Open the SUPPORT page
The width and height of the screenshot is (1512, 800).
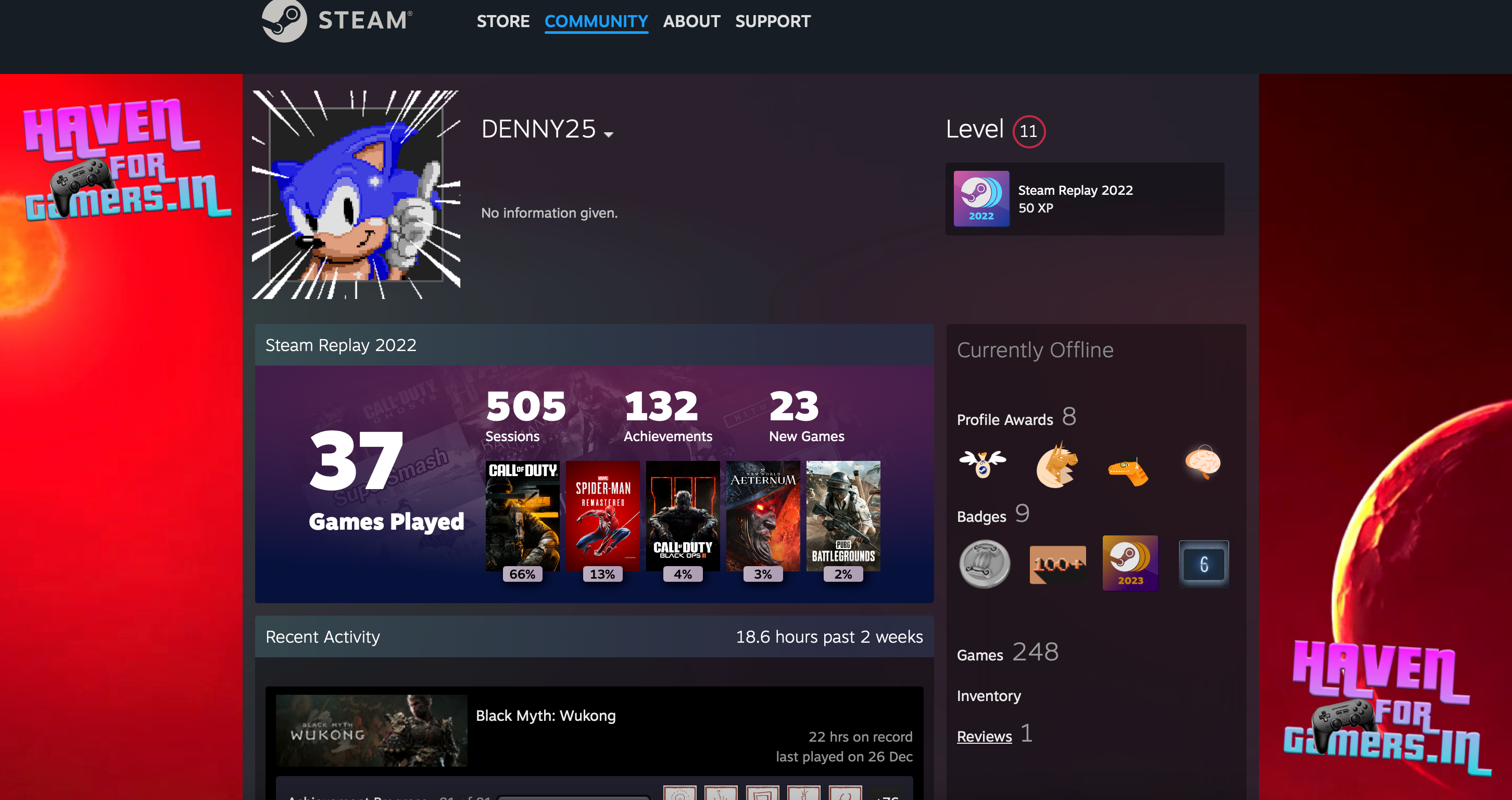click(x=773, y=22)
